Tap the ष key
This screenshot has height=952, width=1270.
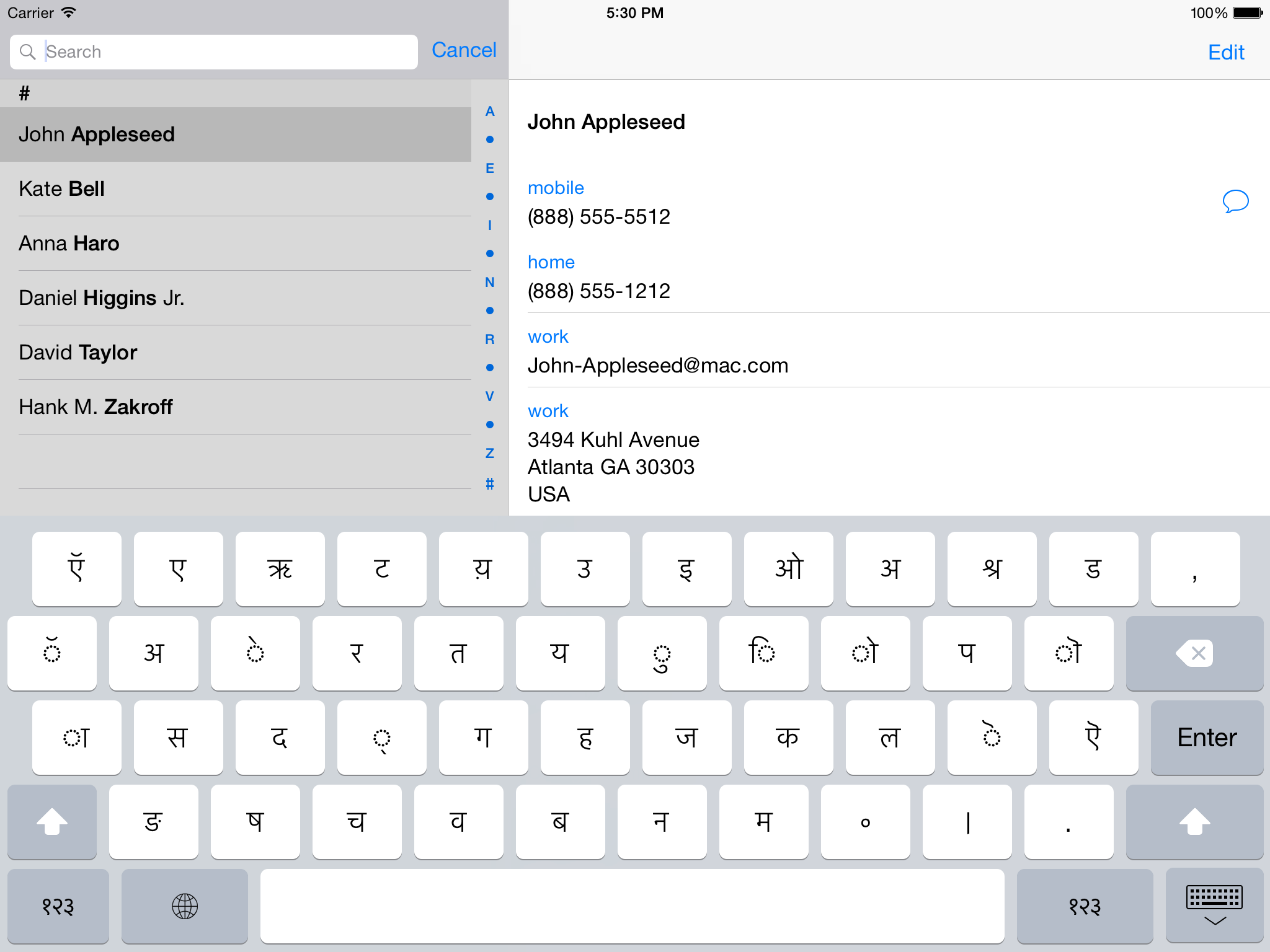click(255, 822)
